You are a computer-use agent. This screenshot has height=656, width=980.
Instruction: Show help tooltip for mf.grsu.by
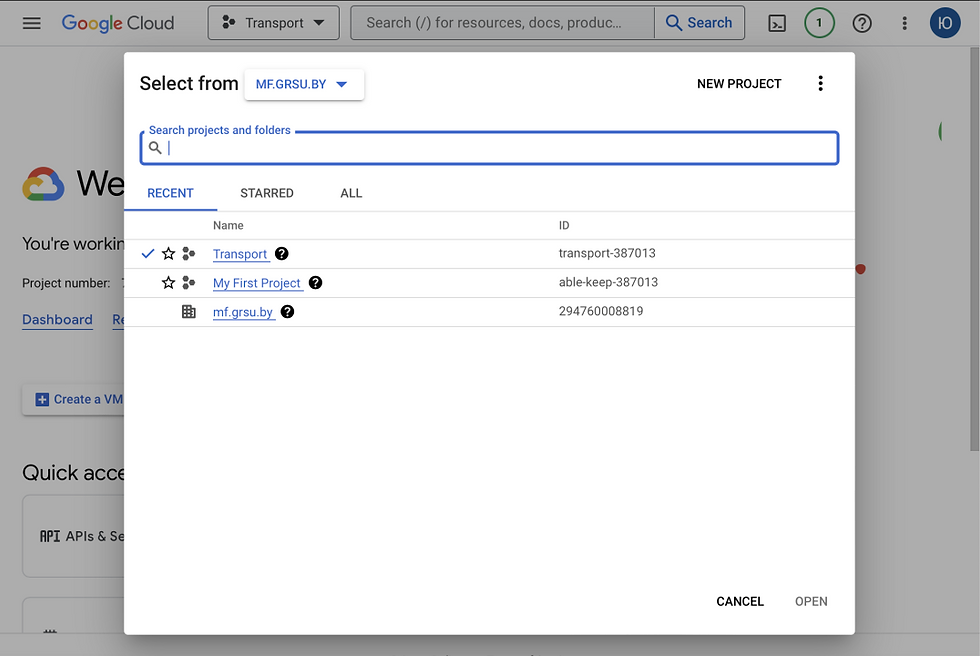pos(288,311)
